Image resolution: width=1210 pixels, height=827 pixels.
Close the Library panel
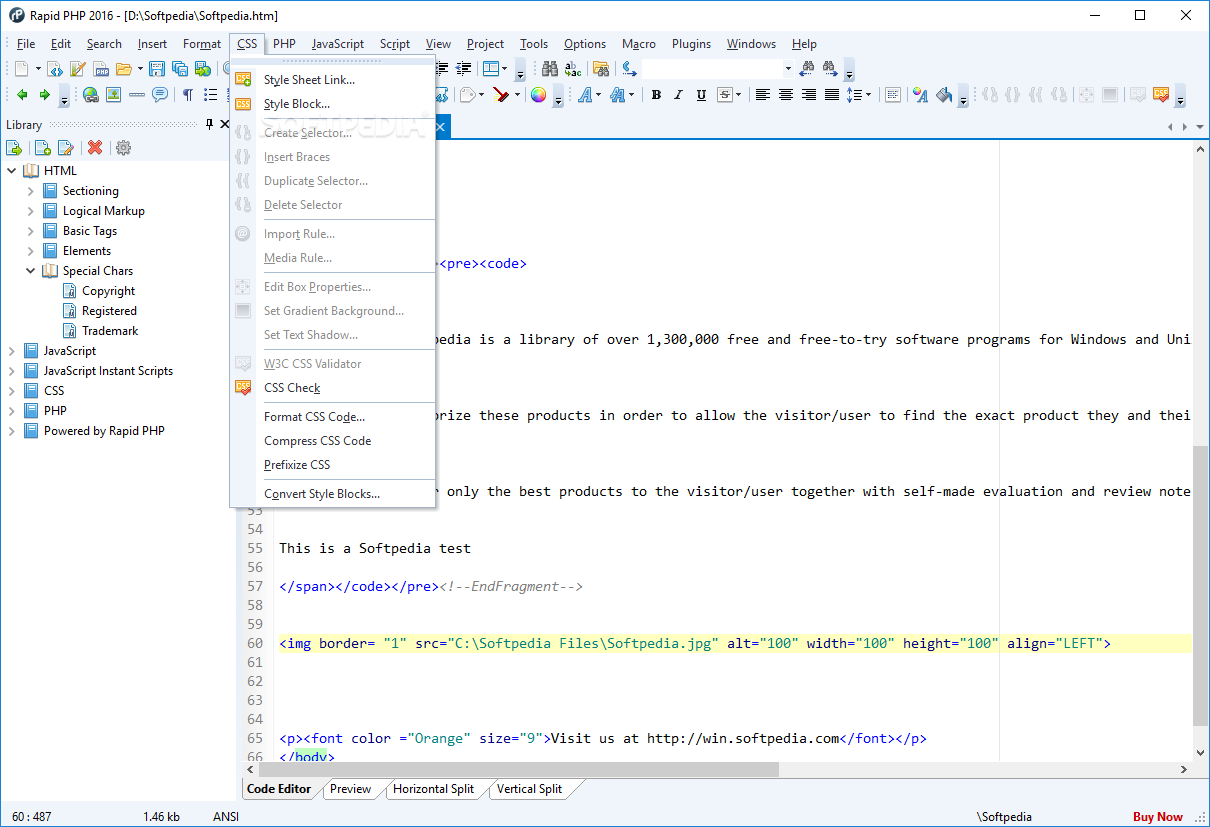pos(225,125)
